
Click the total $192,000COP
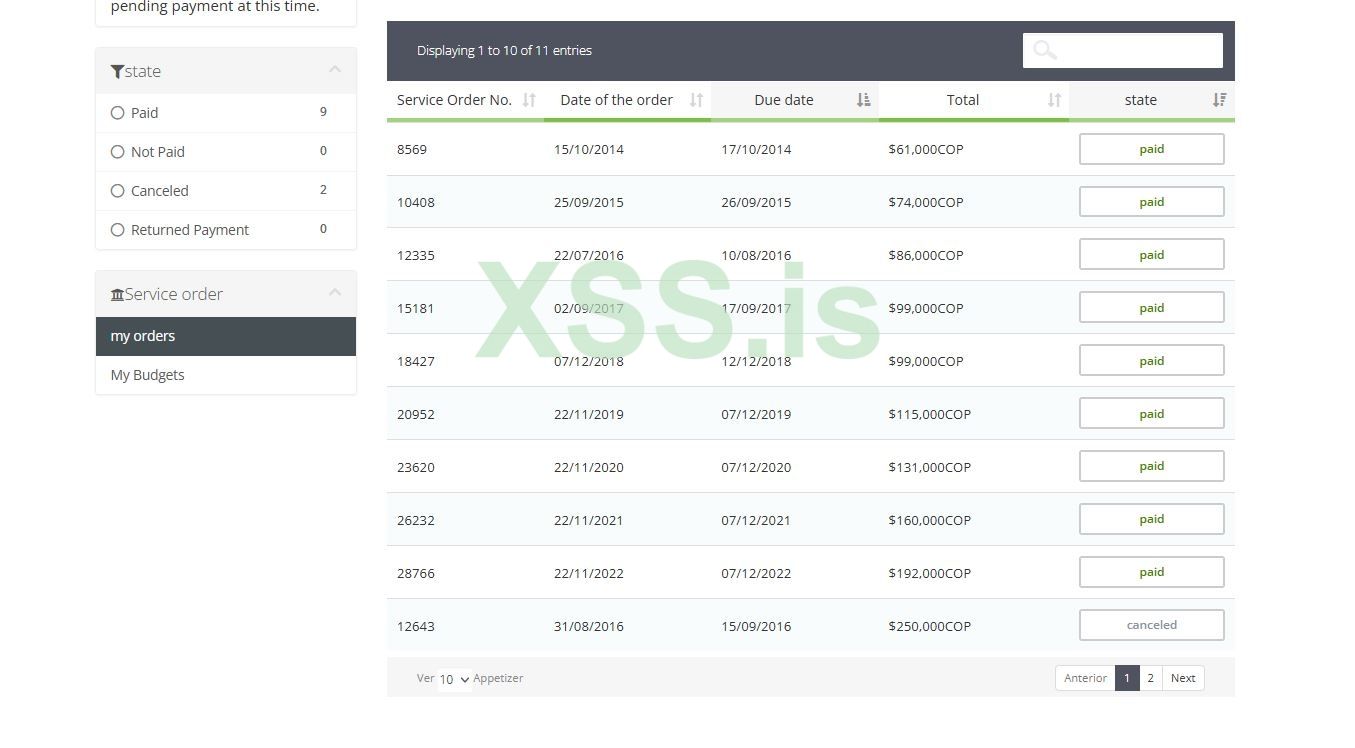(930, 574)
